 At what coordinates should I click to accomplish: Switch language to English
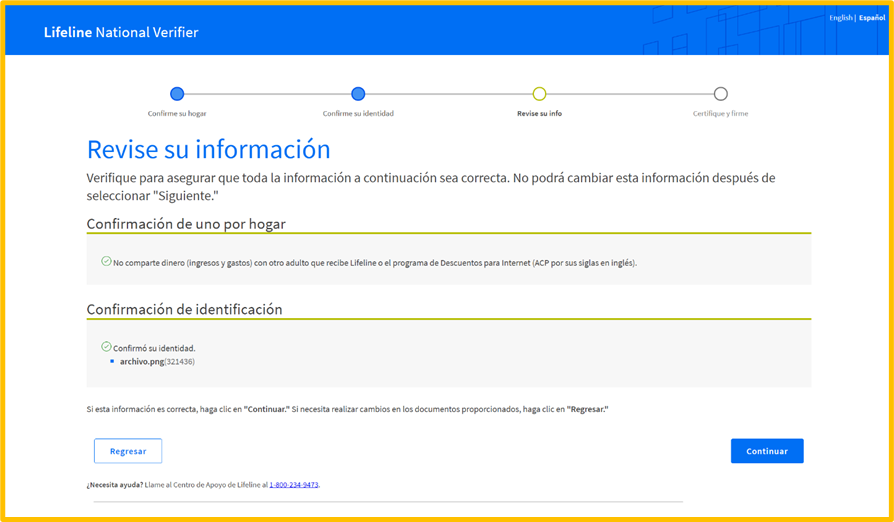click(840, 18)
